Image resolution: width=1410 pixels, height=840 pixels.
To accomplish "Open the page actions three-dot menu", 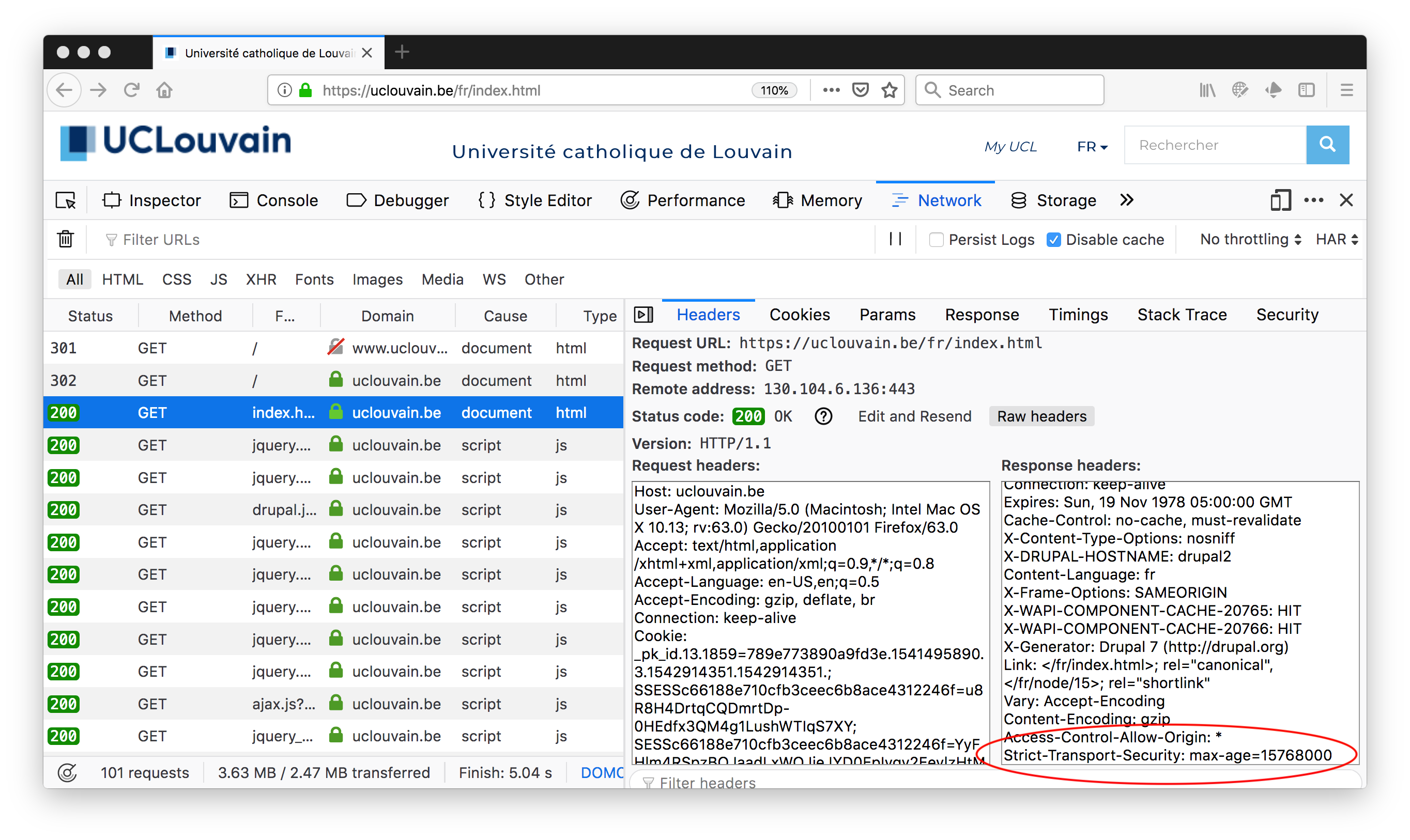I will (x=831, y=90).
